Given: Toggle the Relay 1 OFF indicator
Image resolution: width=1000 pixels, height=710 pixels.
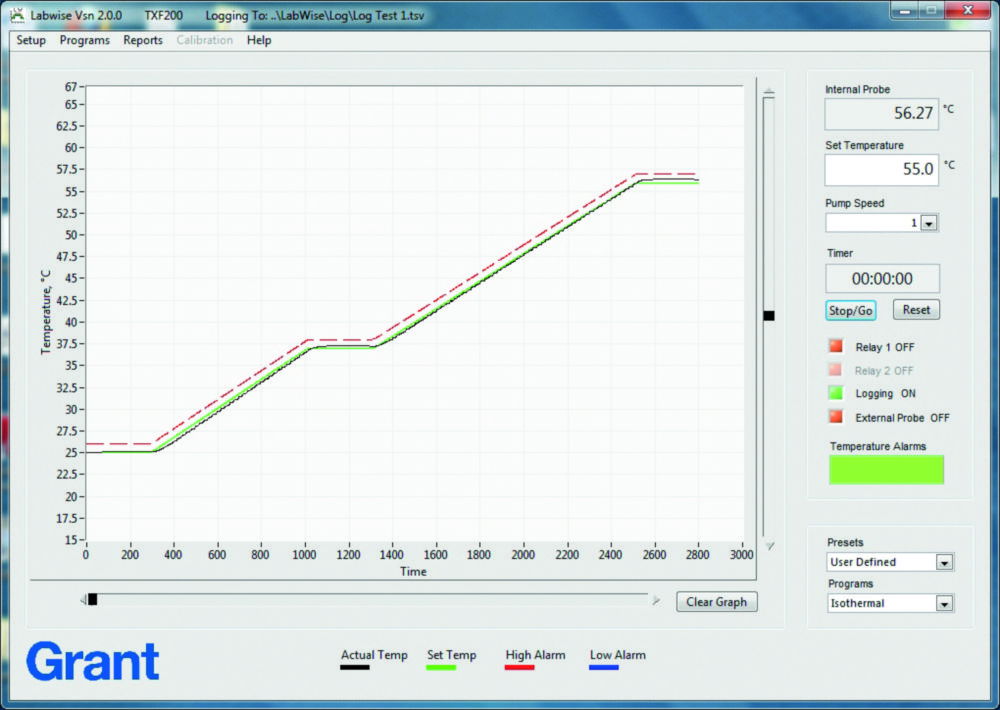Looking at the screenshot, I should click(x=835, y=345).
